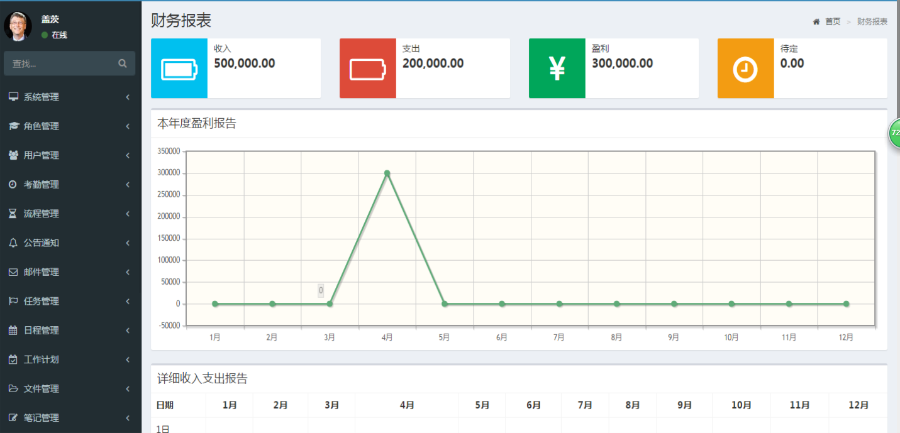This screenshot has width=900, height=433.
Task: Click the 系统管理 monitor icon
Action: click(x=13, y=97)
